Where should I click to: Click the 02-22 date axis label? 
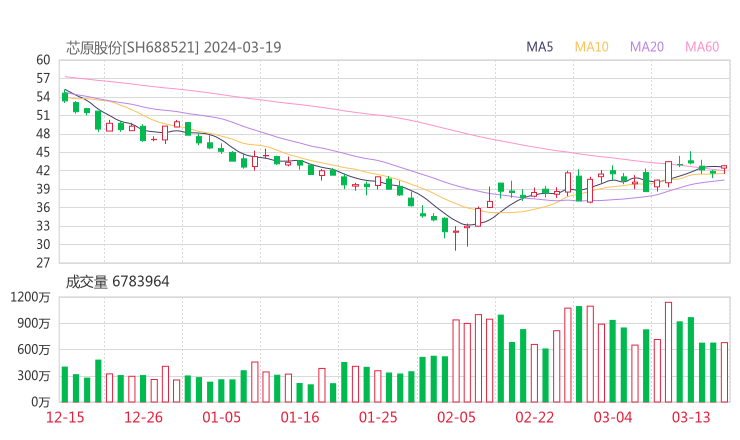tap(534, 417)
